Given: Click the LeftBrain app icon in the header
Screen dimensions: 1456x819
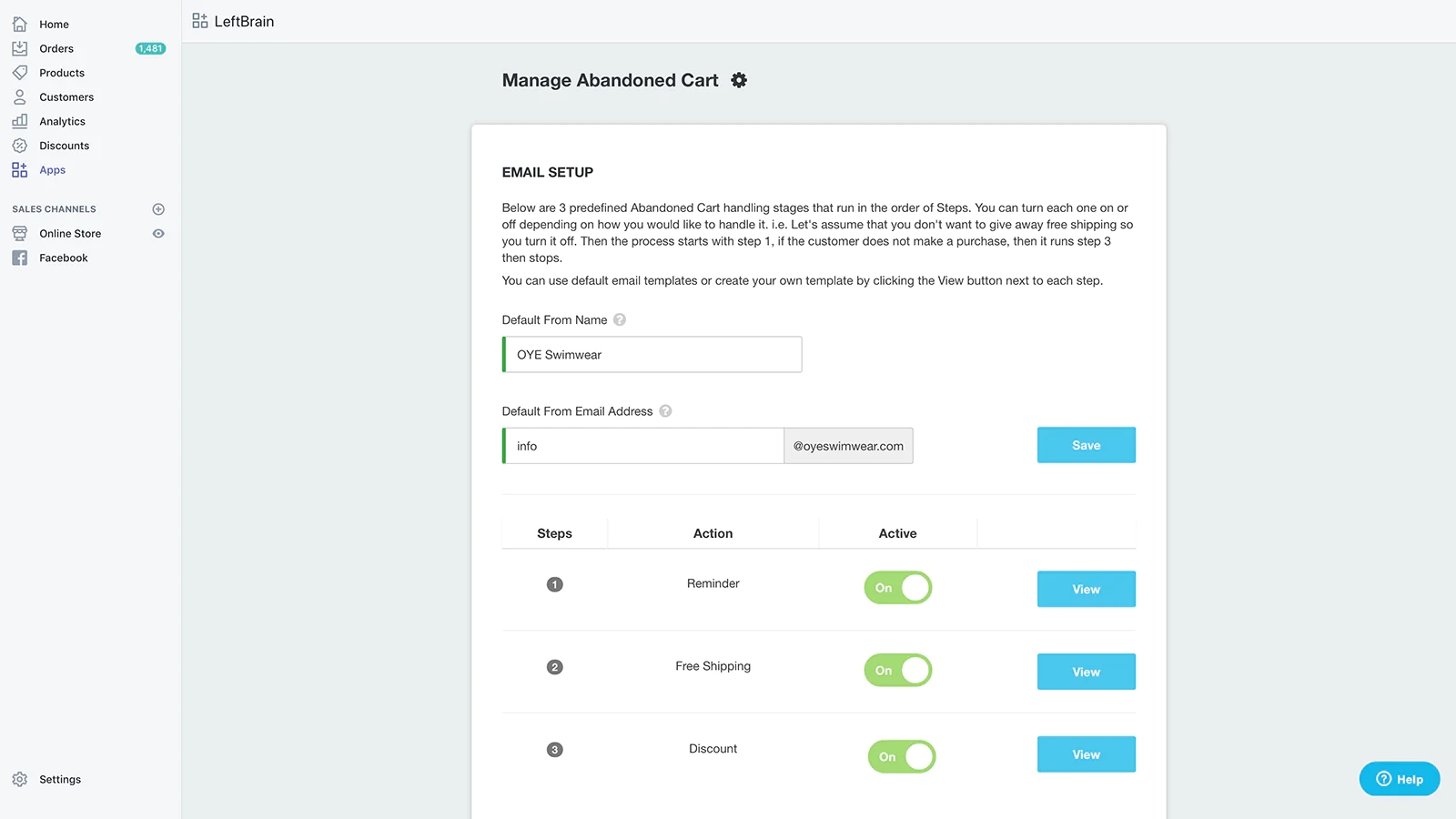Looking at the screenshot, I should [x=200, y=21].
